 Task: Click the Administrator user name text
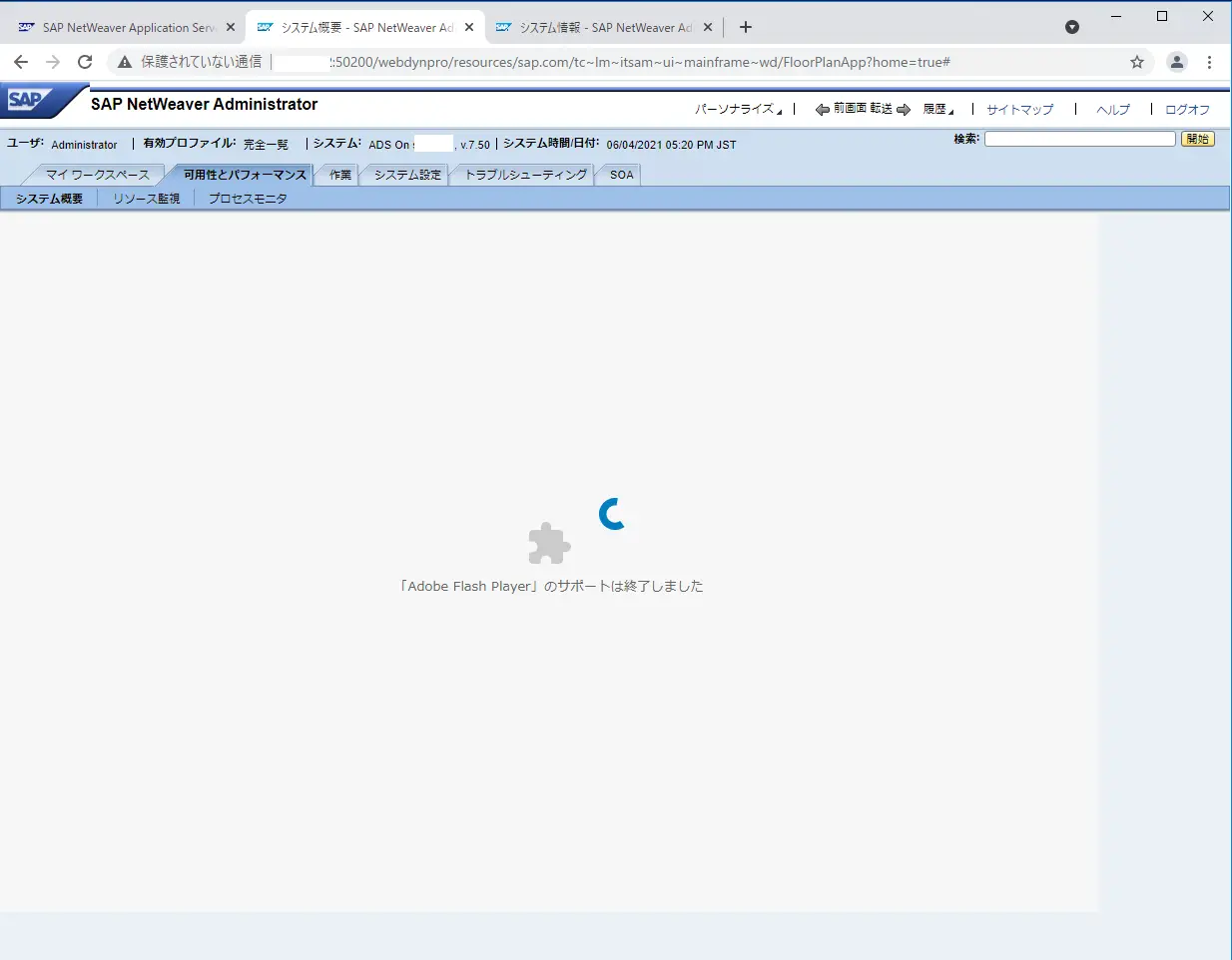pos(84,145)
